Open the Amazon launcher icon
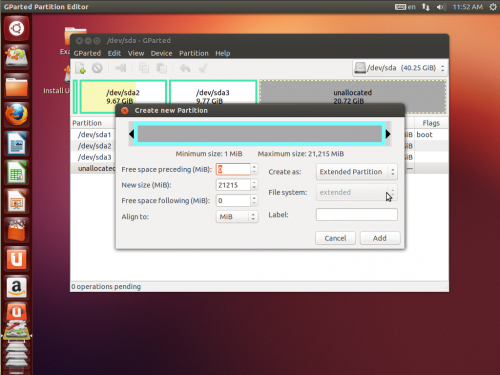500x375 pixels. point(16,288)
